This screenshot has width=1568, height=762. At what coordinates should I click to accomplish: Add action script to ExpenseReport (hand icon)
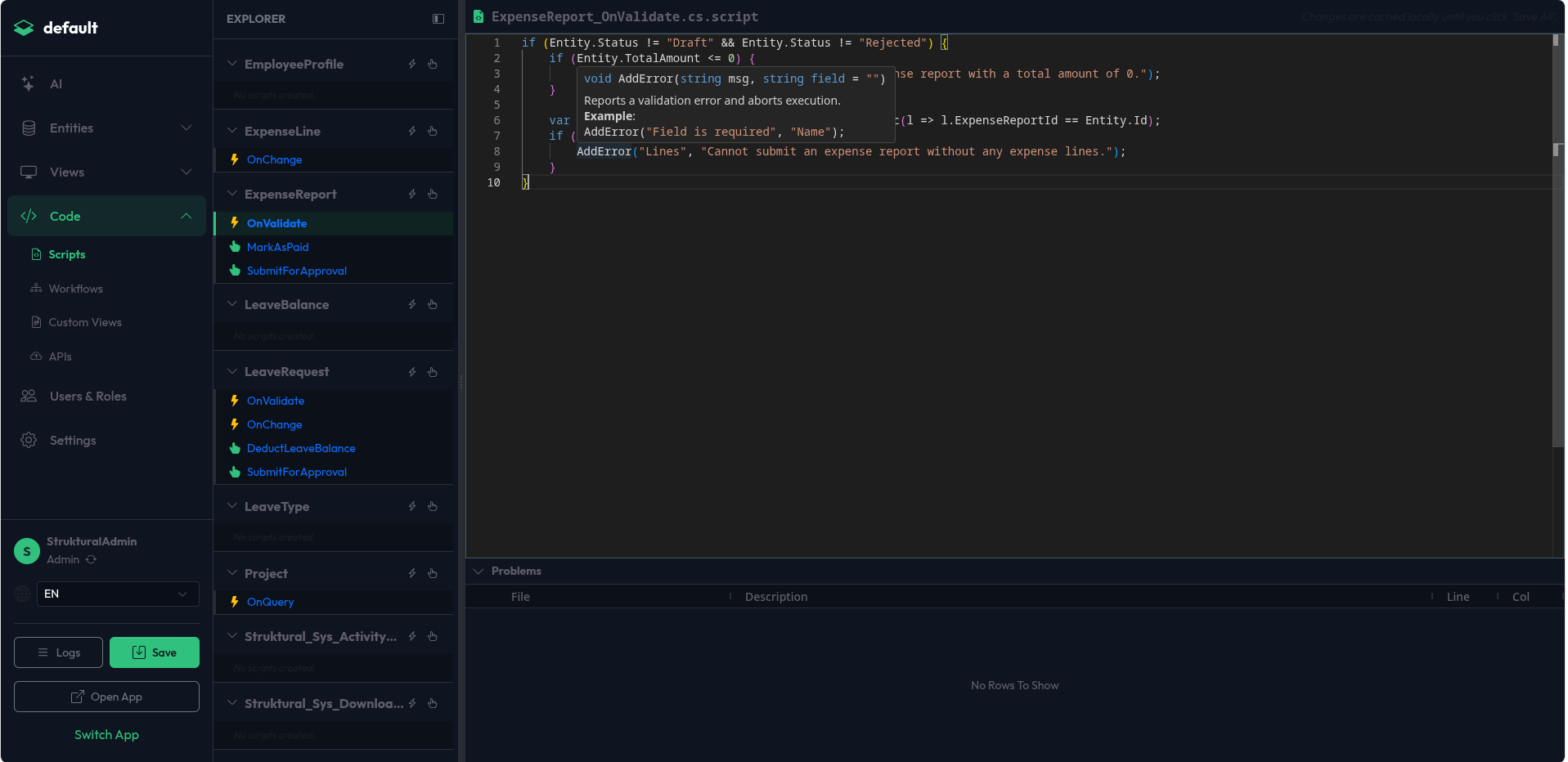433,194
